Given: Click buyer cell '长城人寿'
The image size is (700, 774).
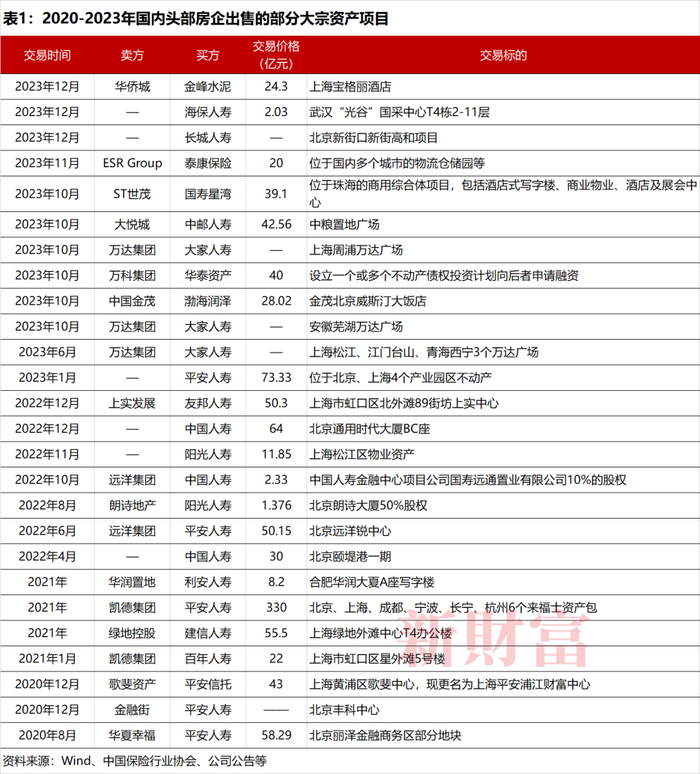Looking at the screenshot, I should 207,138.
